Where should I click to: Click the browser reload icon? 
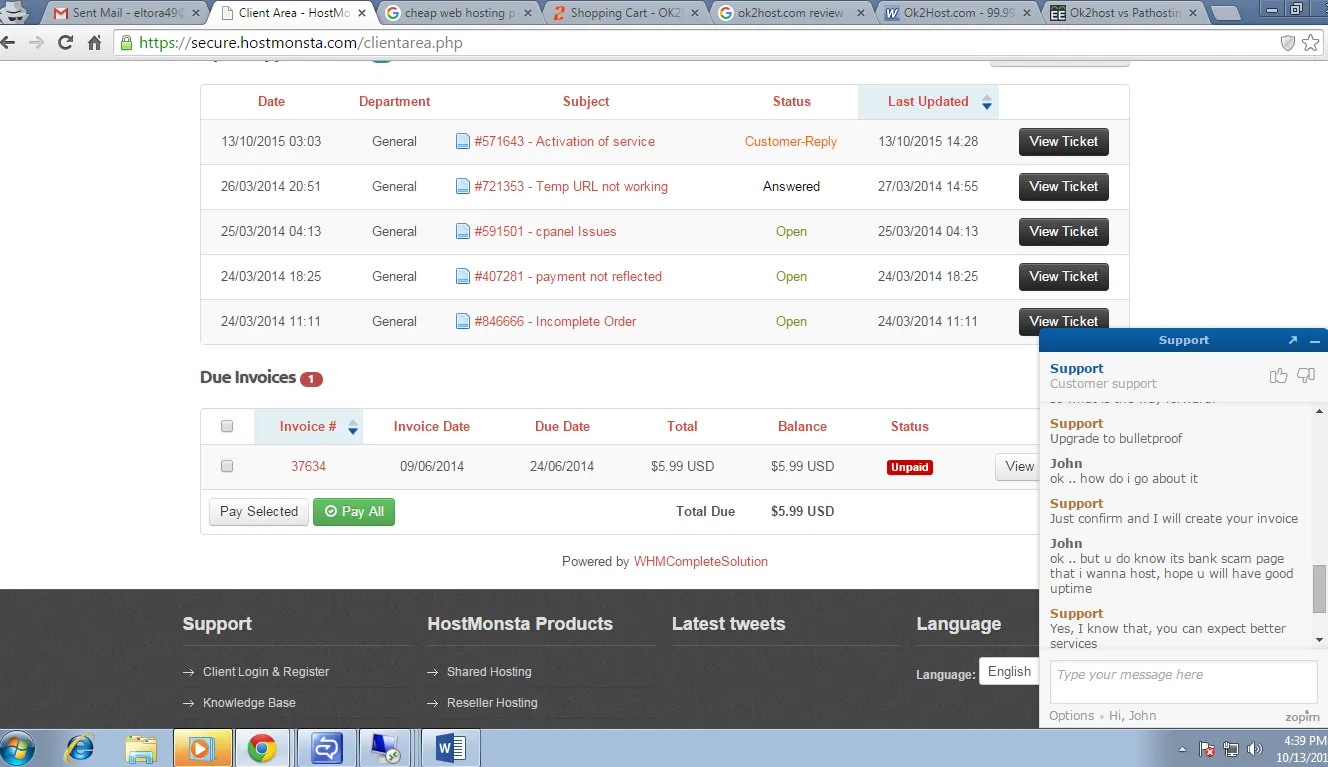click(65, 43)
